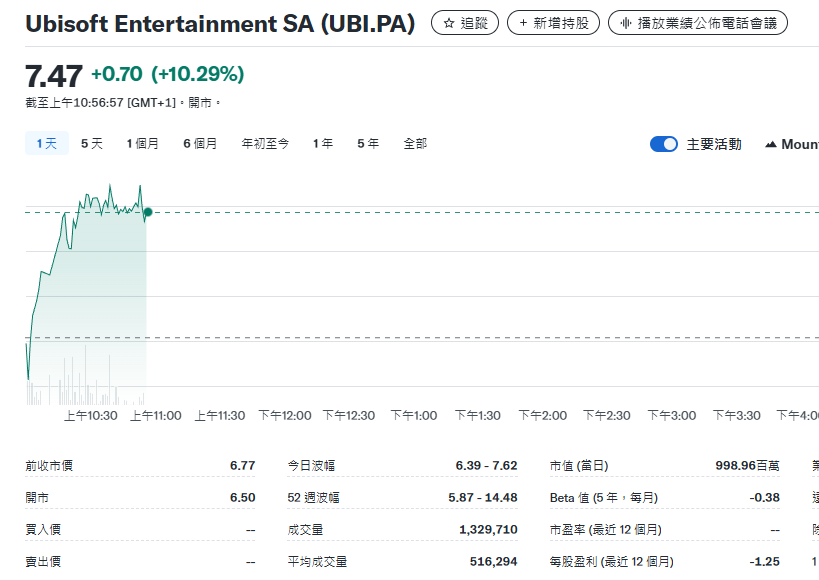Click the 市值 (當日) market cap label
The width and height of the screenshot is (819, 580).
[x=579, y=466]
